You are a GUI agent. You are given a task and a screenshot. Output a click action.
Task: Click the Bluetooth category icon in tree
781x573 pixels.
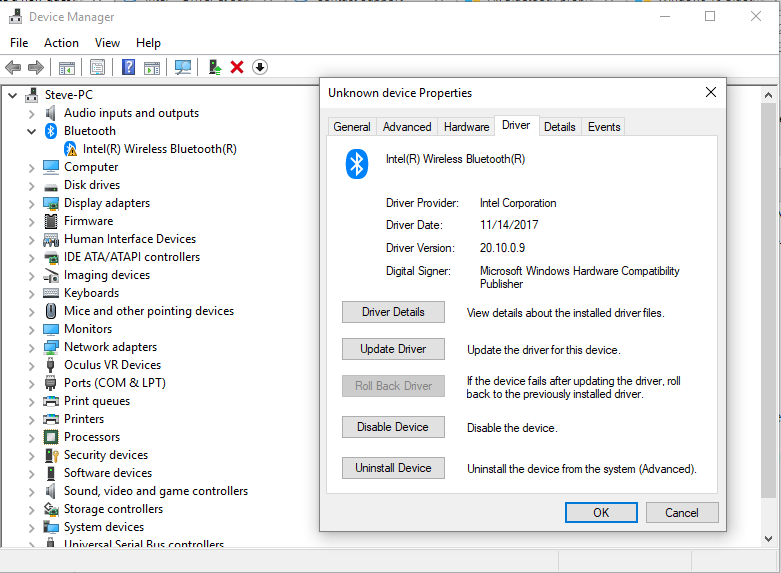coord(51,131)
